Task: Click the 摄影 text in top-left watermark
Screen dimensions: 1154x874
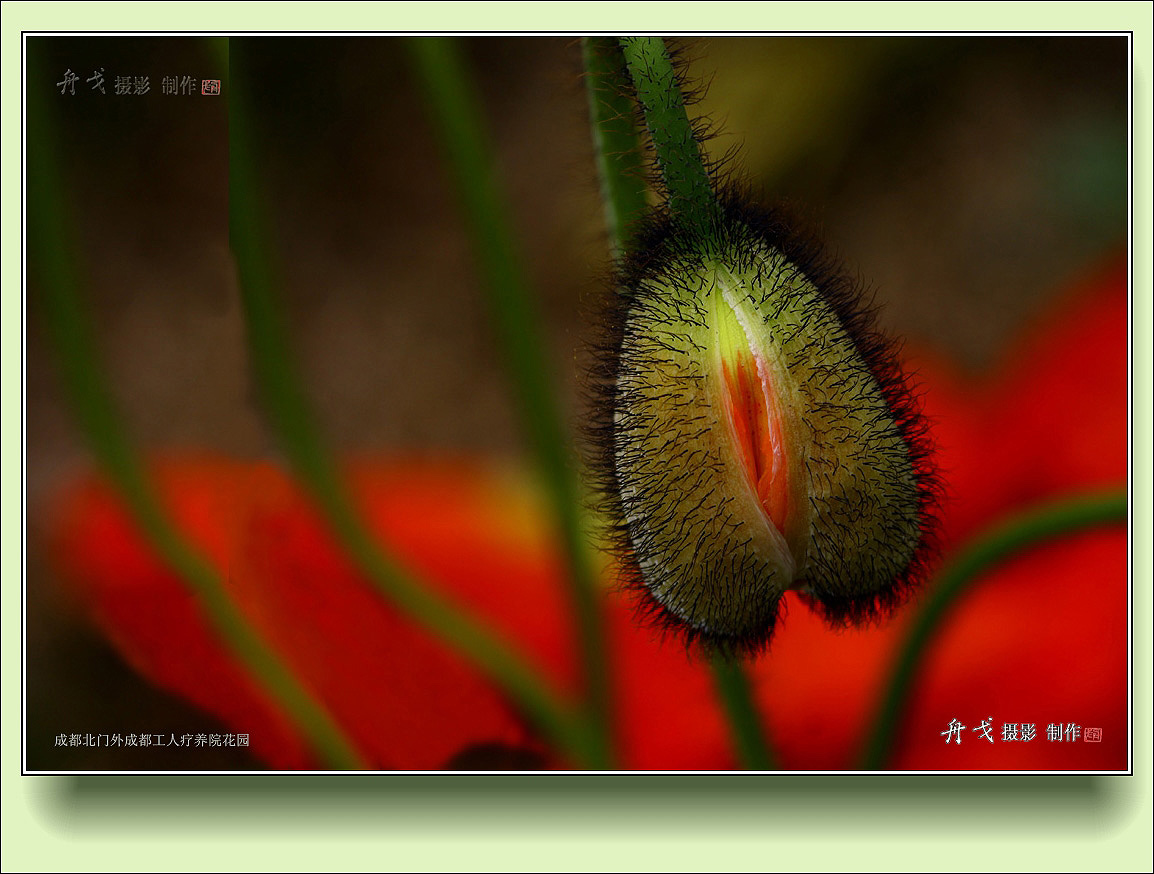Action: click(132, 86)
